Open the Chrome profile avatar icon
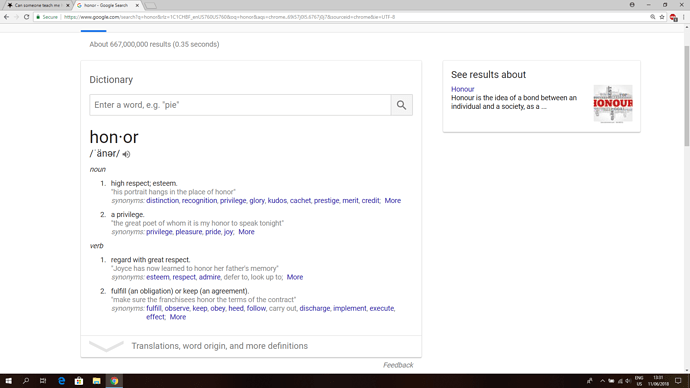Viewport: 690px width, 388px height. coord(632,5)
